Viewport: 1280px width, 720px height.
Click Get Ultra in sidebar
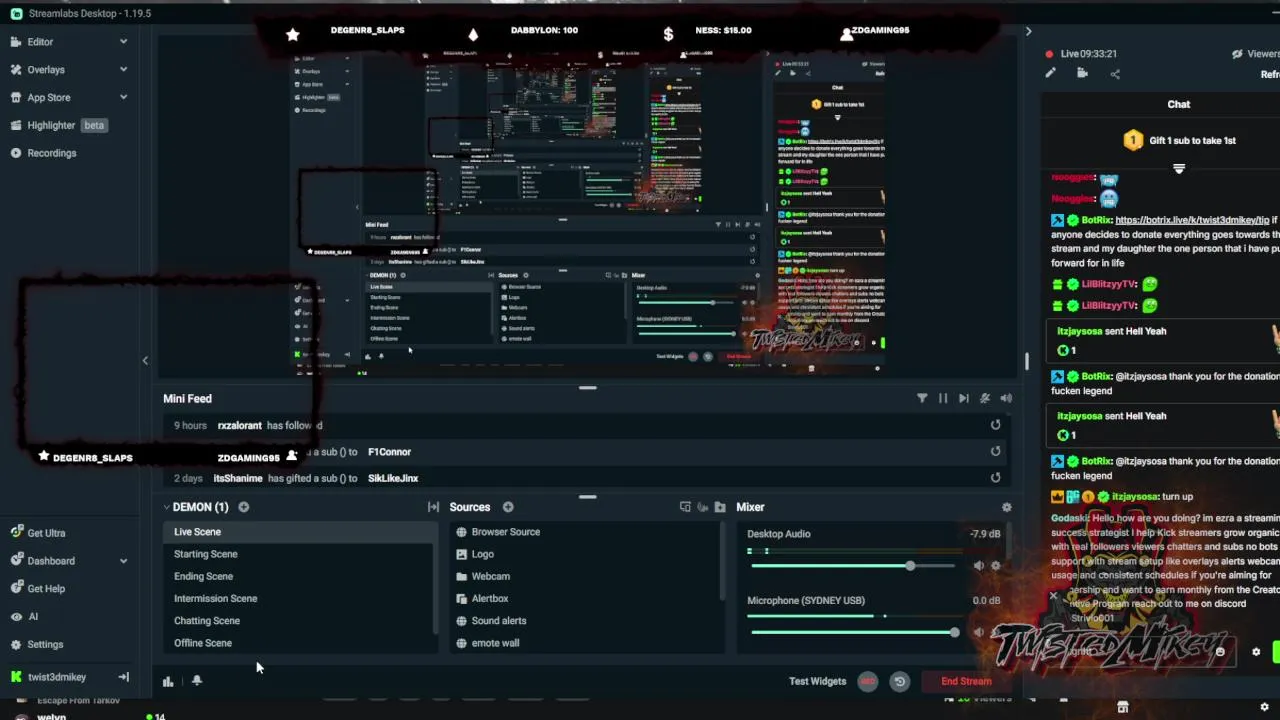coord(46,533)
